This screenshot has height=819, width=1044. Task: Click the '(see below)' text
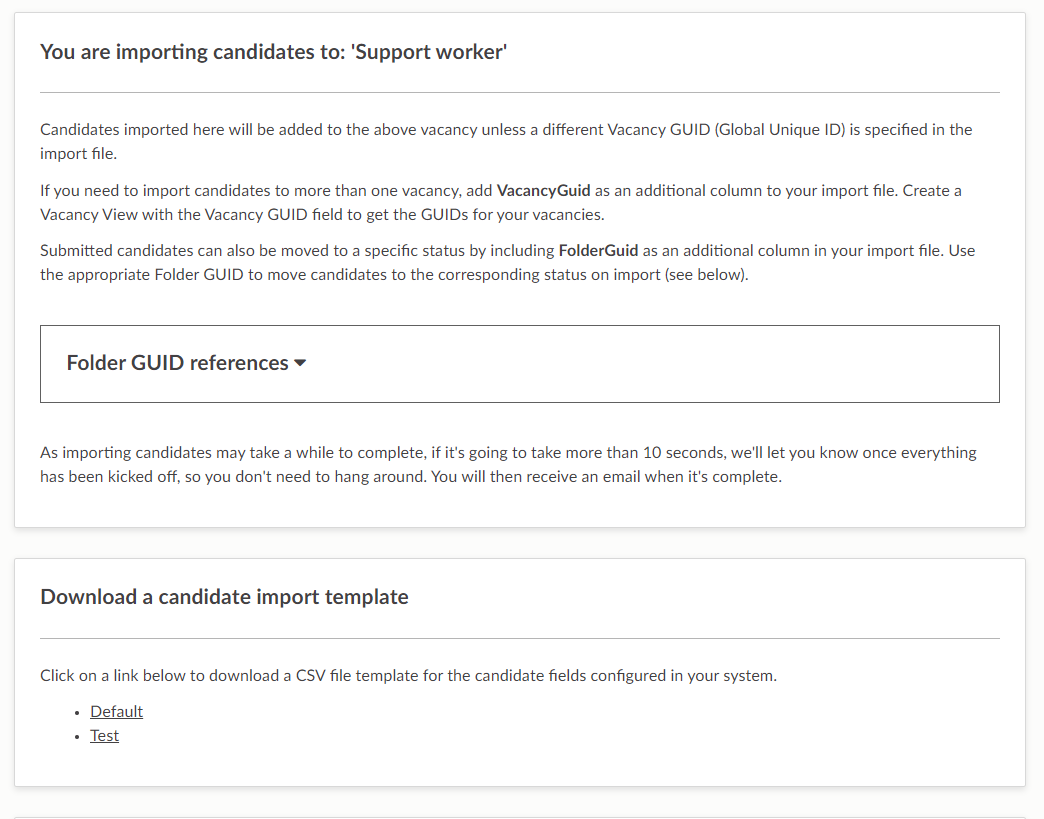coord(705,274)
